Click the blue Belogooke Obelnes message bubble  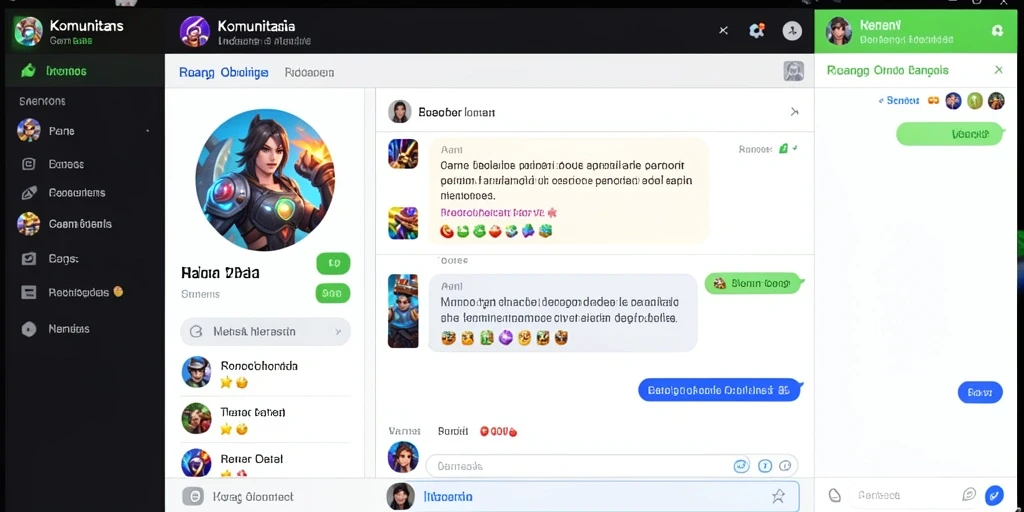pos(718,391)
